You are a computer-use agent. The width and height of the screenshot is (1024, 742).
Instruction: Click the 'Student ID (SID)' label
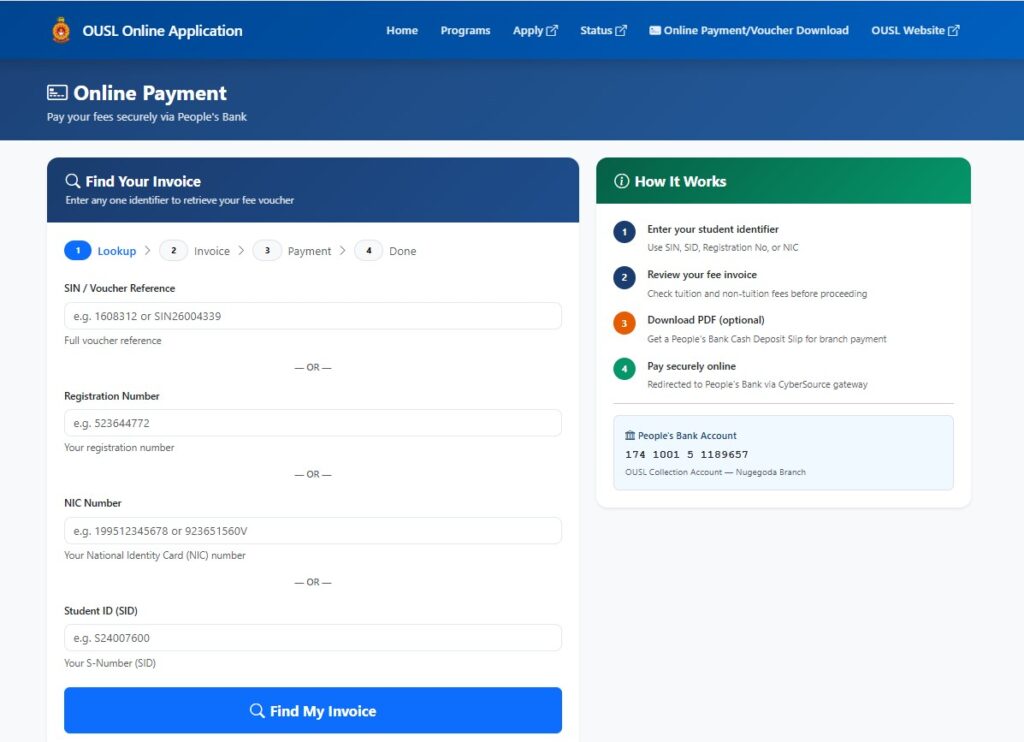(101, 611)
